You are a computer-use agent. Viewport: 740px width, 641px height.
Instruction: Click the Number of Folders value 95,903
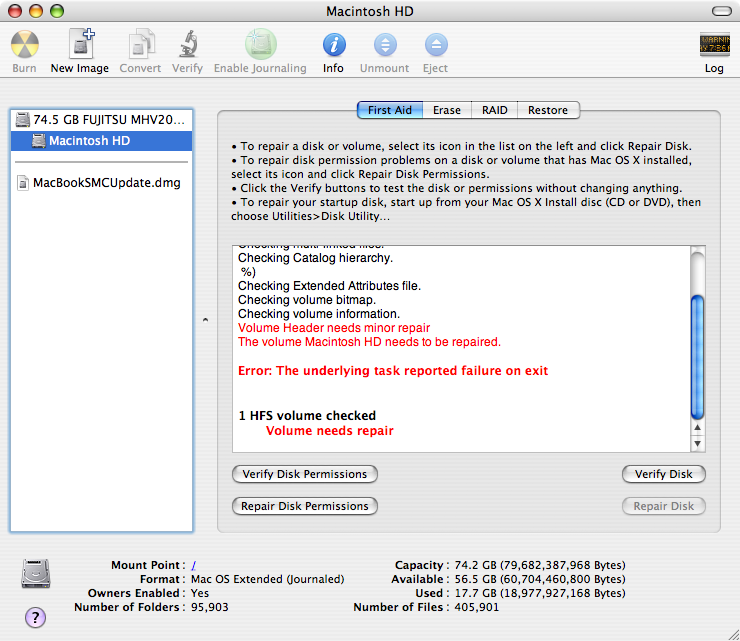tap(210, 607)
